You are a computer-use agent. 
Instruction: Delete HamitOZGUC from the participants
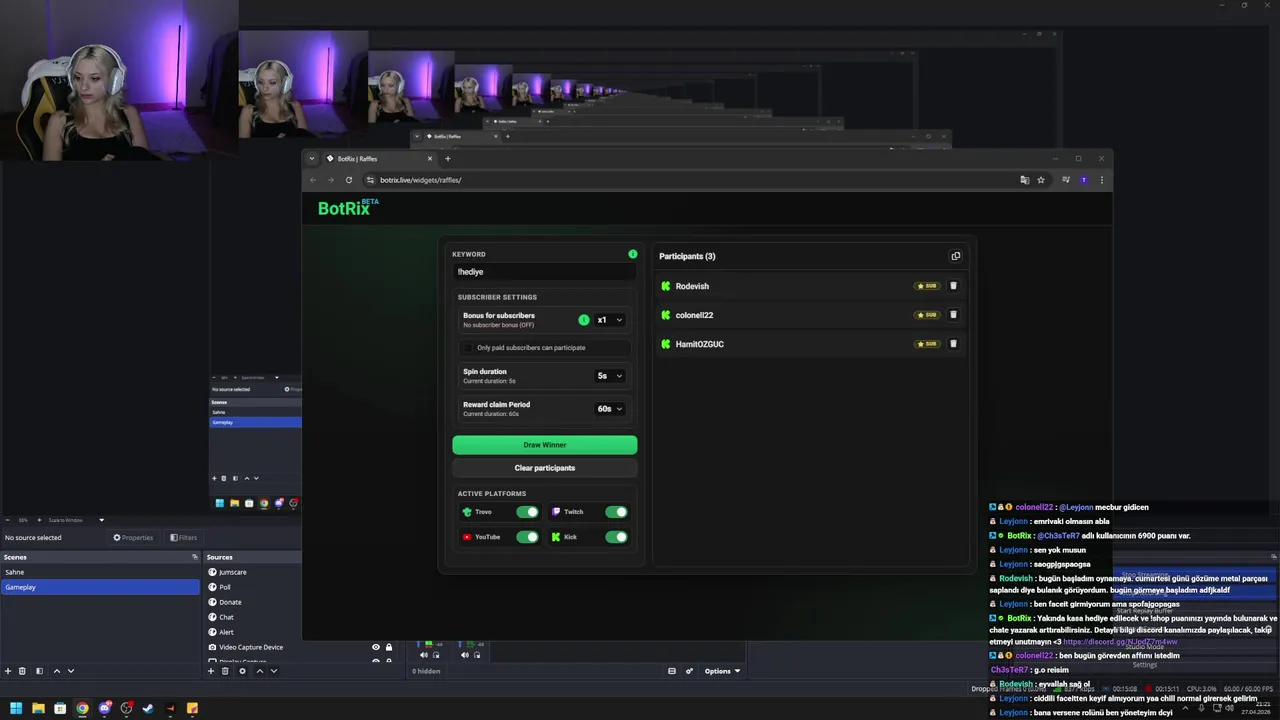953,344
